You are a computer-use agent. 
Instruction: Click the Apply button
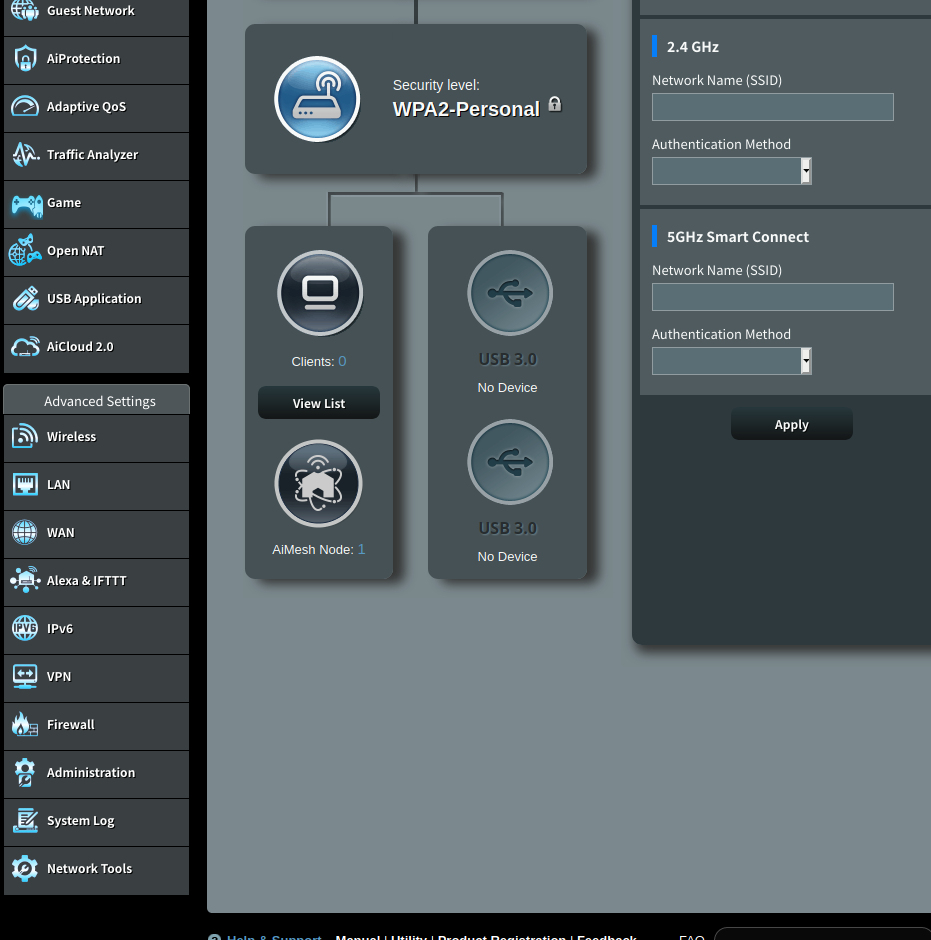tap(791, 424)
